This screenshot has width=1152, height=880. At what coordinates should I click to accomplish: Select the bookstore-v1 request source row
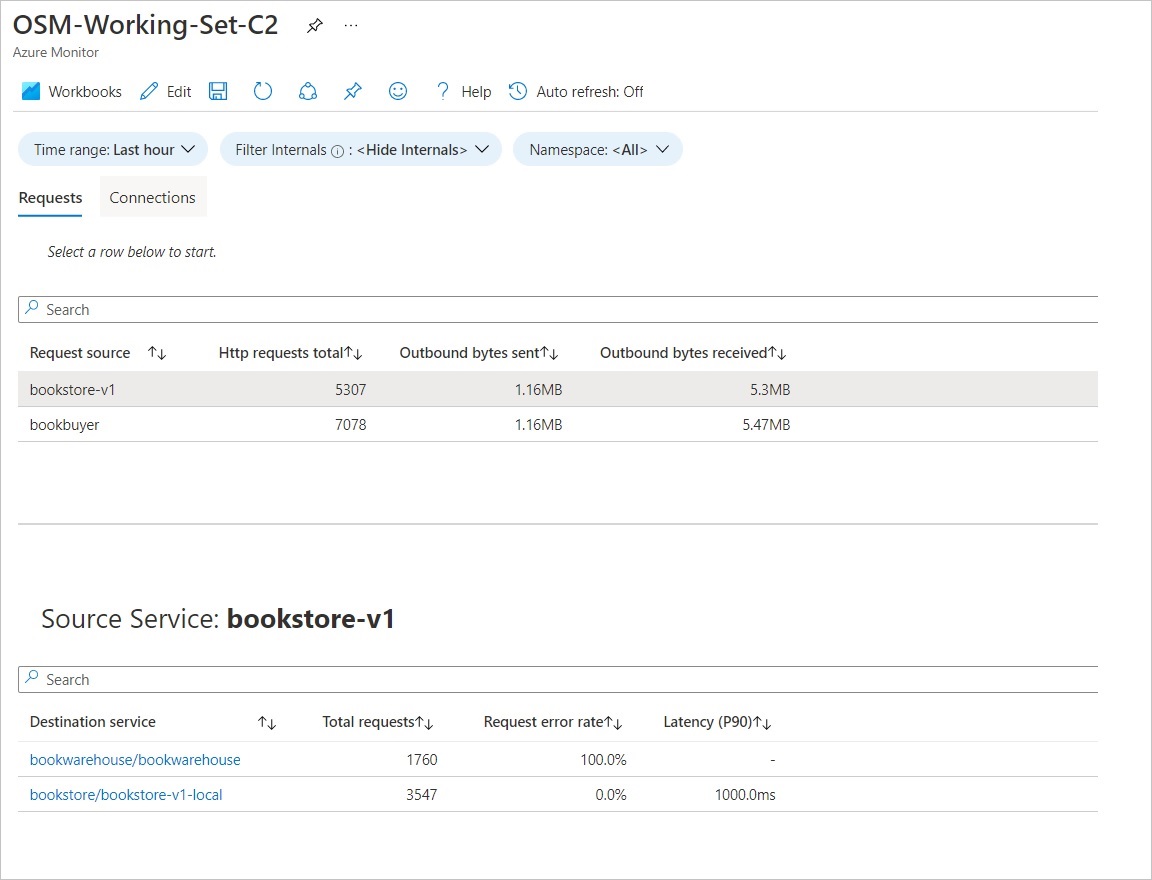click(558, 389)
